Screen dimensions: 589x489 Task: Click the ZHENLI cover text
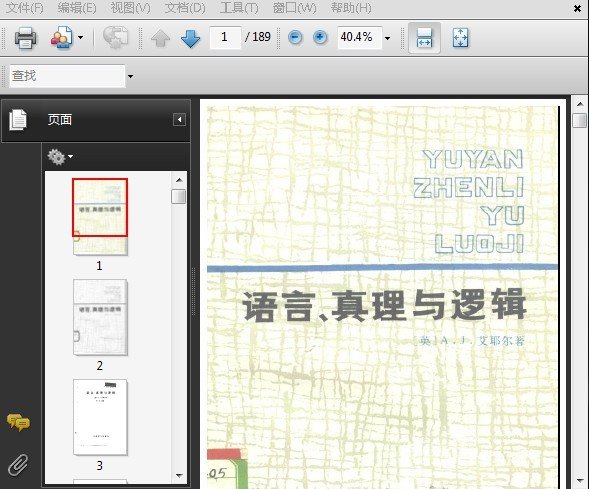pyautogui.click(x=468, y=187)
